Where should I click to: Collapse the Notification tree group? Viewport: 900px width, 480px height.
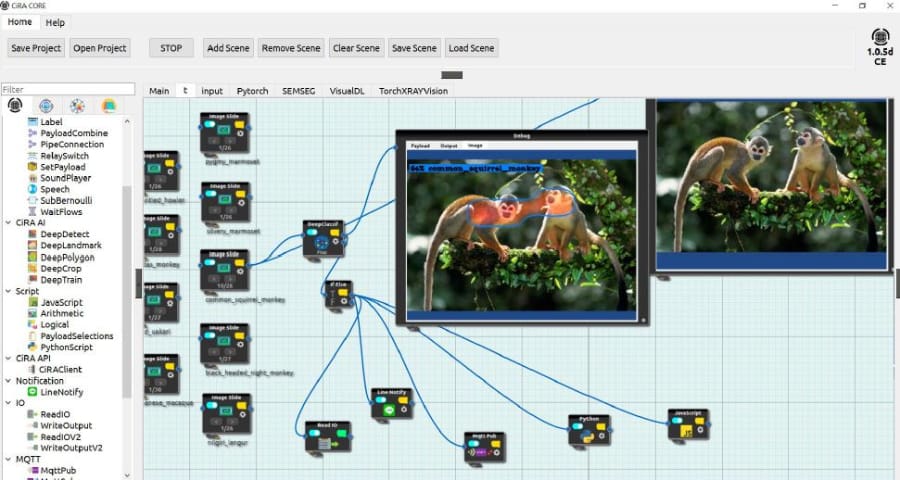pos(8,380)
